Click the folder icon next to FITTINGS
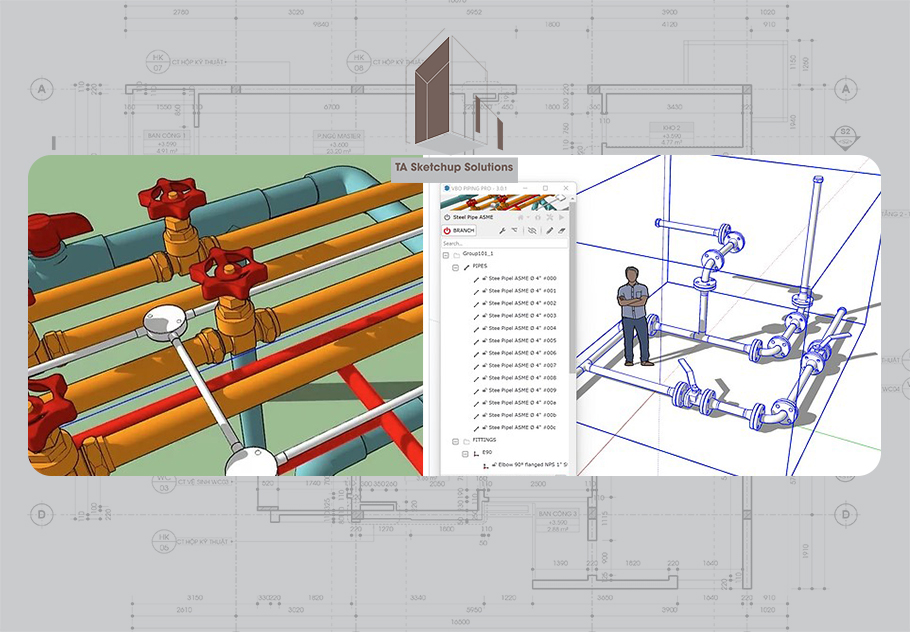The image size is (910, 632). pyautogui.click(x=467, y=440)
